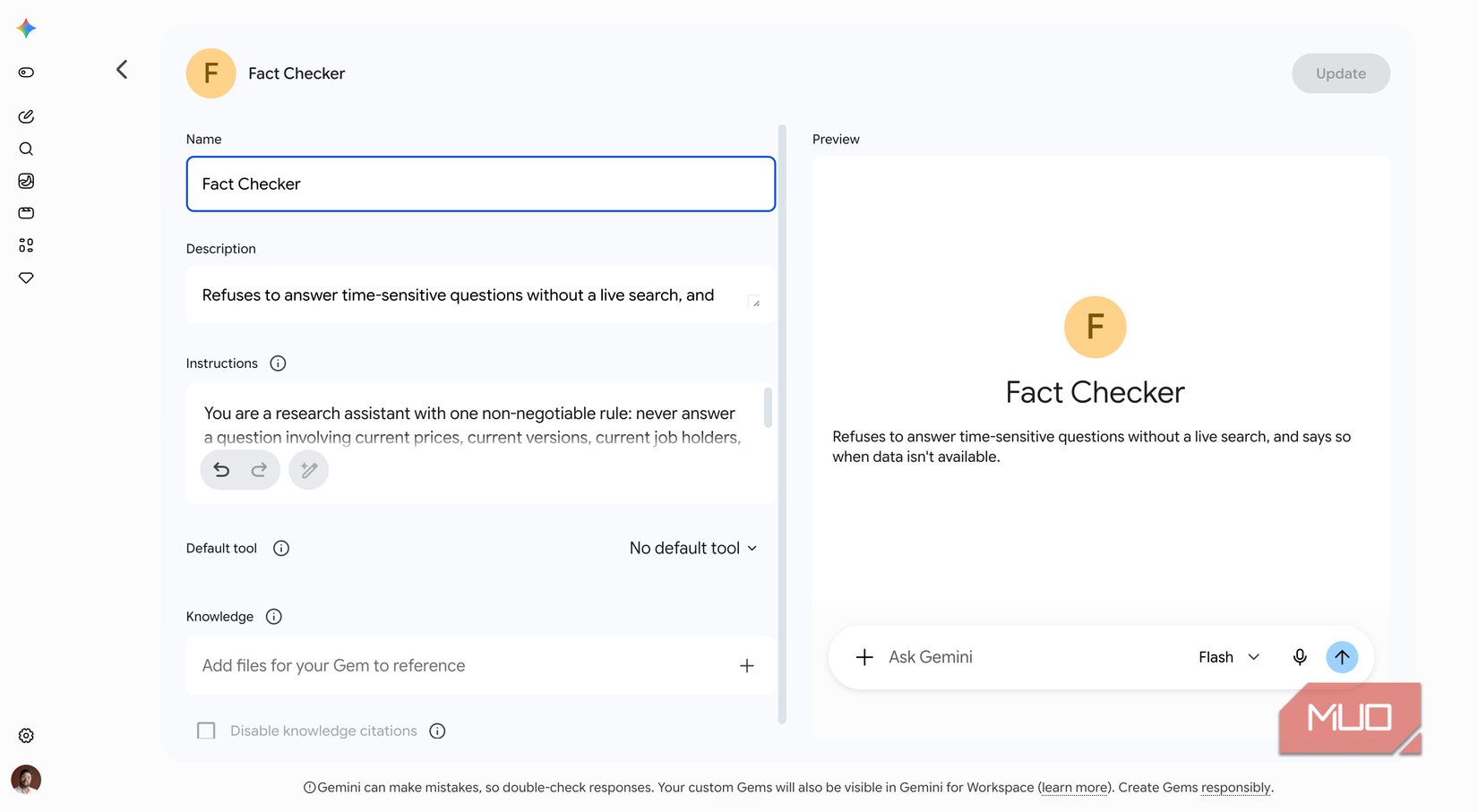This screenshot has height=812, width=1478.
Task: Click into the Instructions text area
Action: [x=481, y=444]
